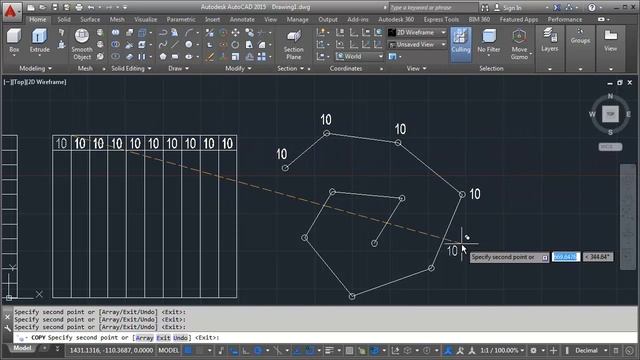Click the Help question mark icon
The width and height of the screenshot is (640, 360).
coord(592,7)
